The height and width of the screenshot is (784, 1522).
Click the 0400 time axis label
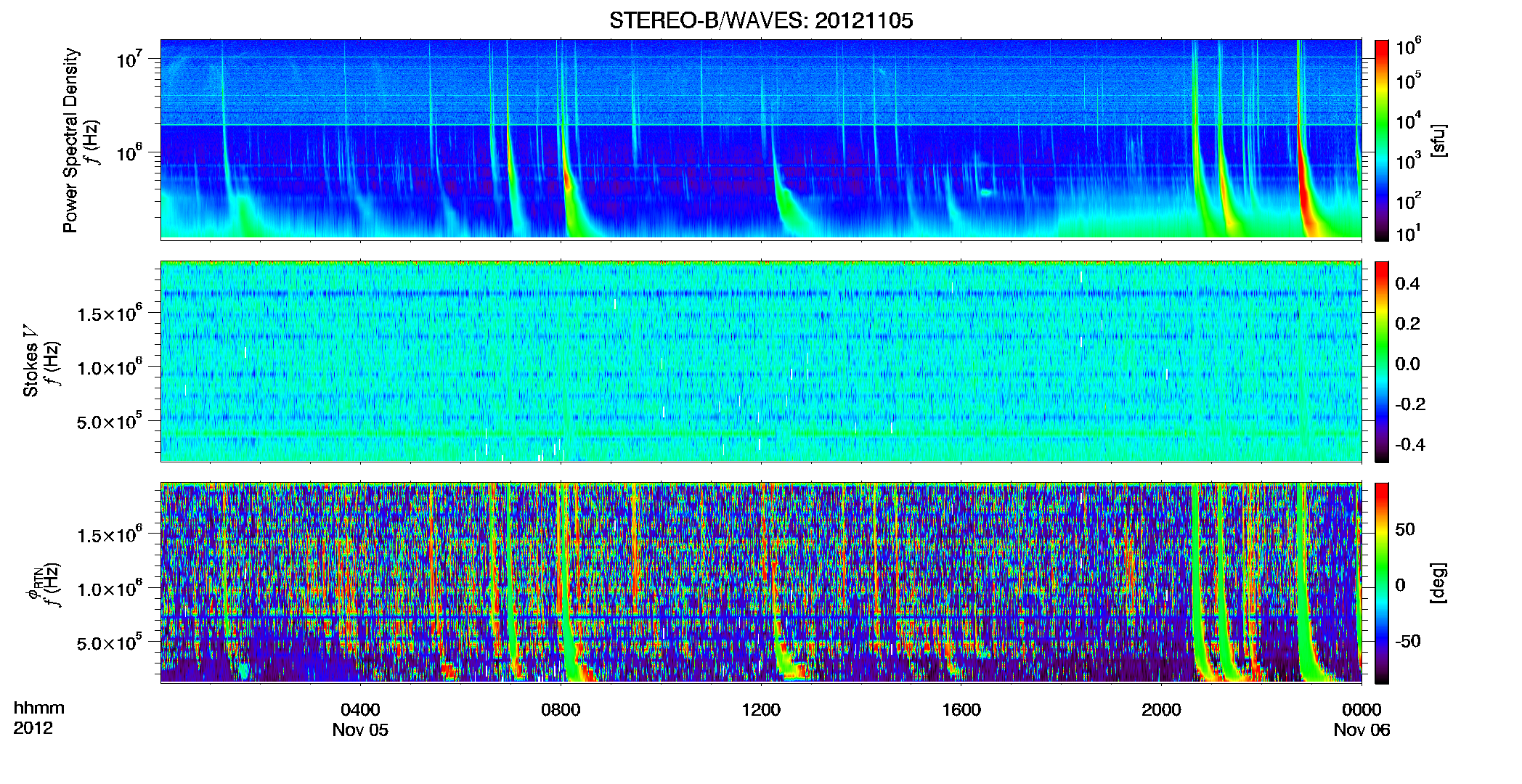pos(360,710)
